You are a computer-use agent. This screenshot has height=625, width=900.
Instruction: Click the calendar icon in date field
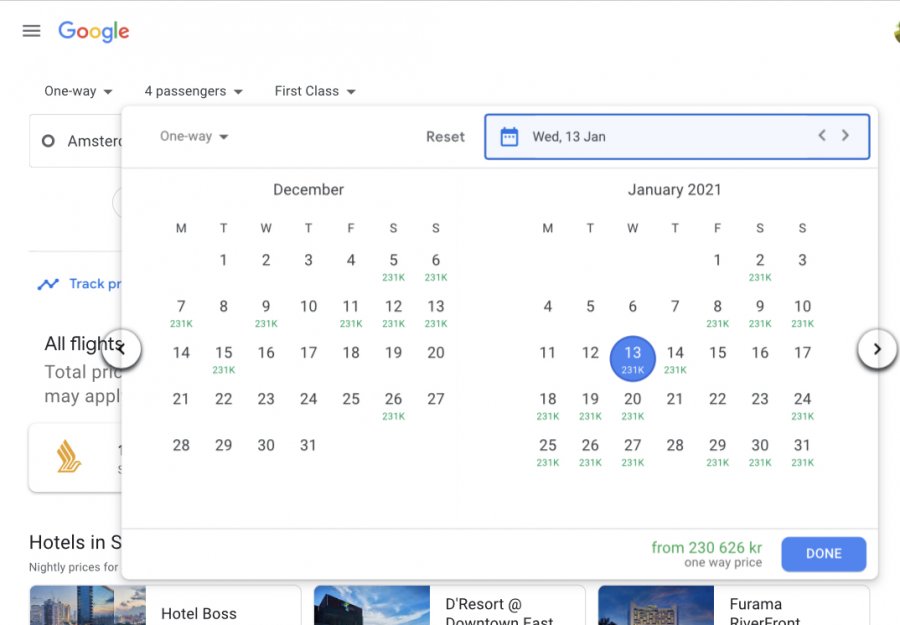pos(509,137)
